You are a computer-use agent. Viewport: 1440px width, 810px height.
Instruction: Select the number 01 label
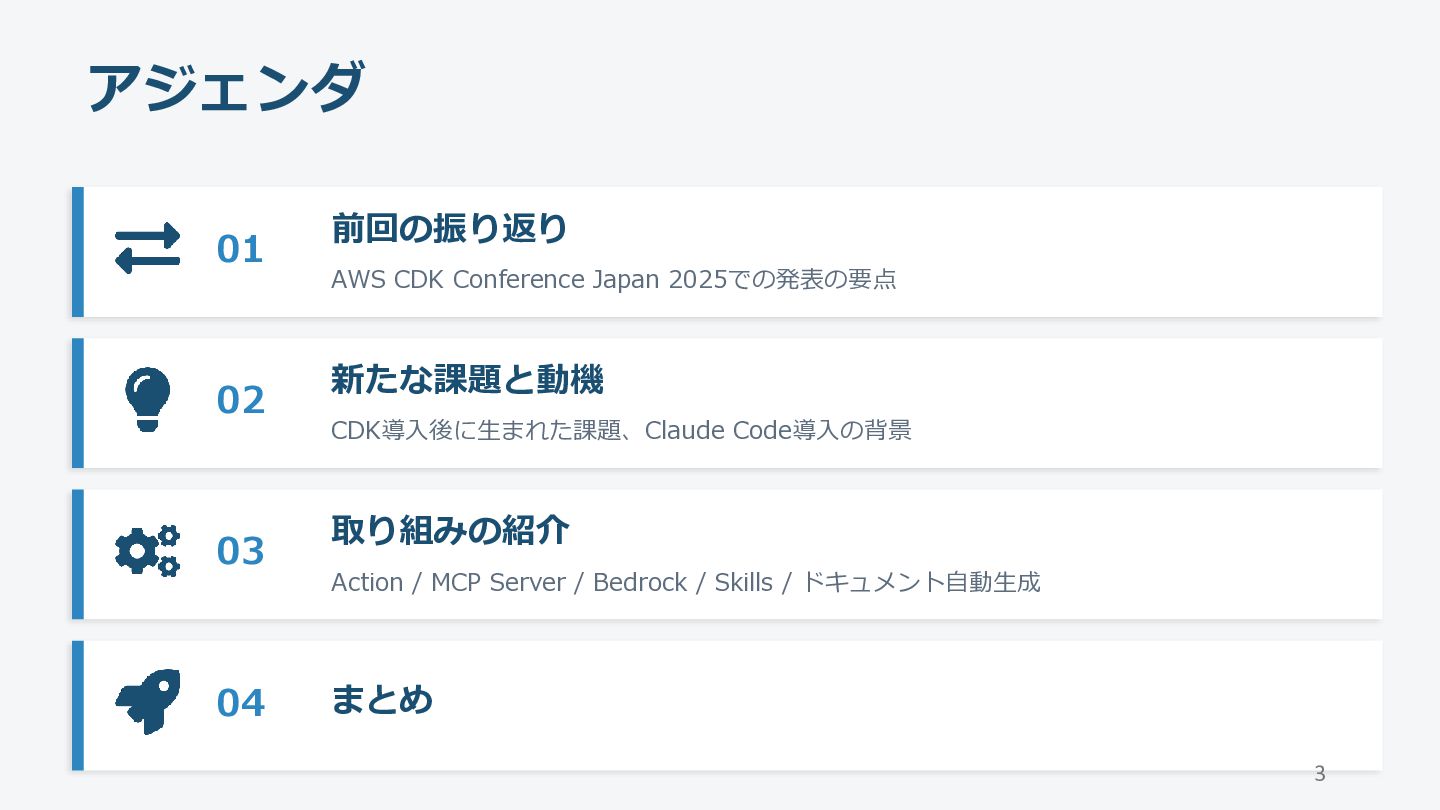(240, 250)
